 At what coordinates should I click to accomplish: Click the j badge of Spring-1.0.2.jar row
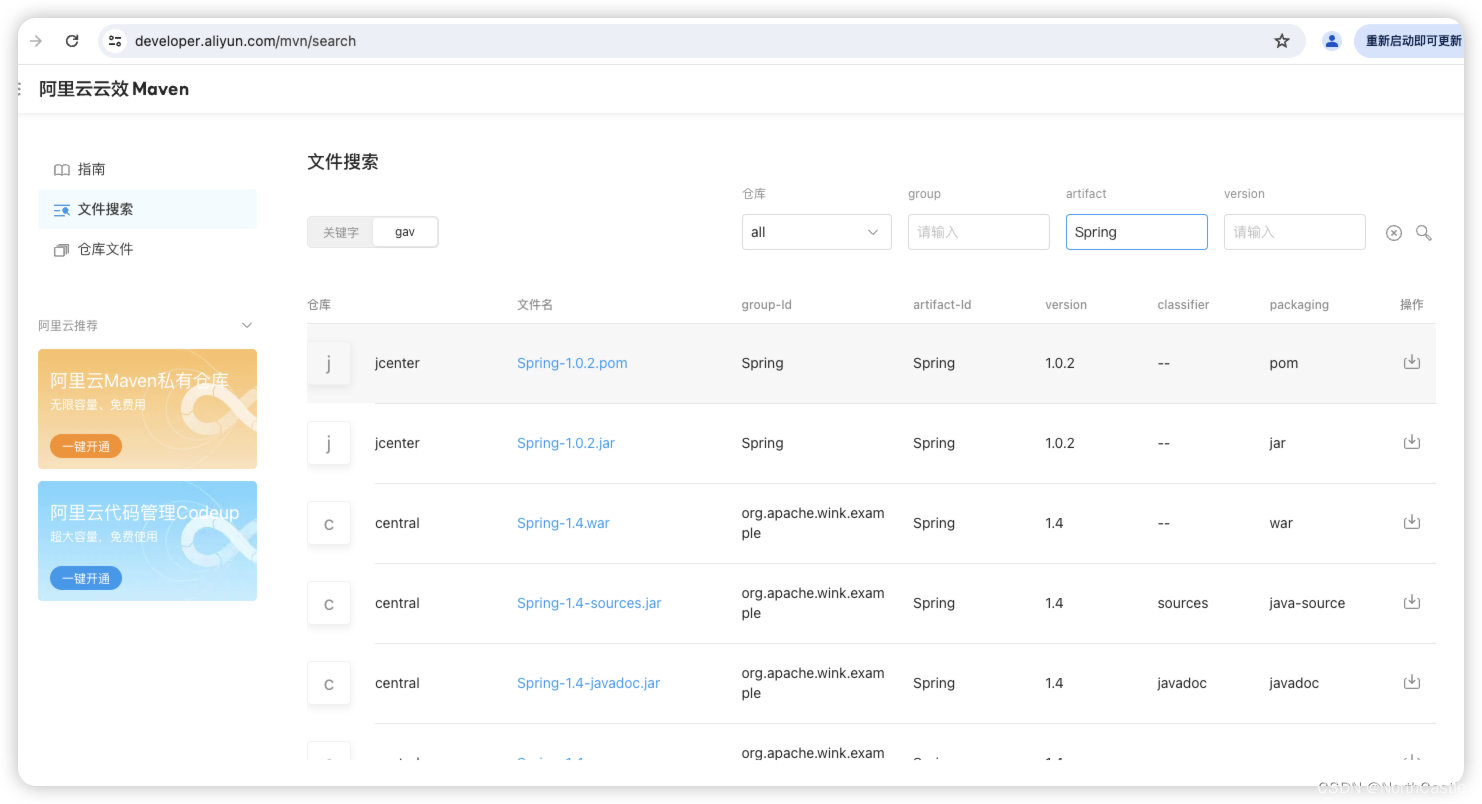pyautogui.click(x=329, y=443)
